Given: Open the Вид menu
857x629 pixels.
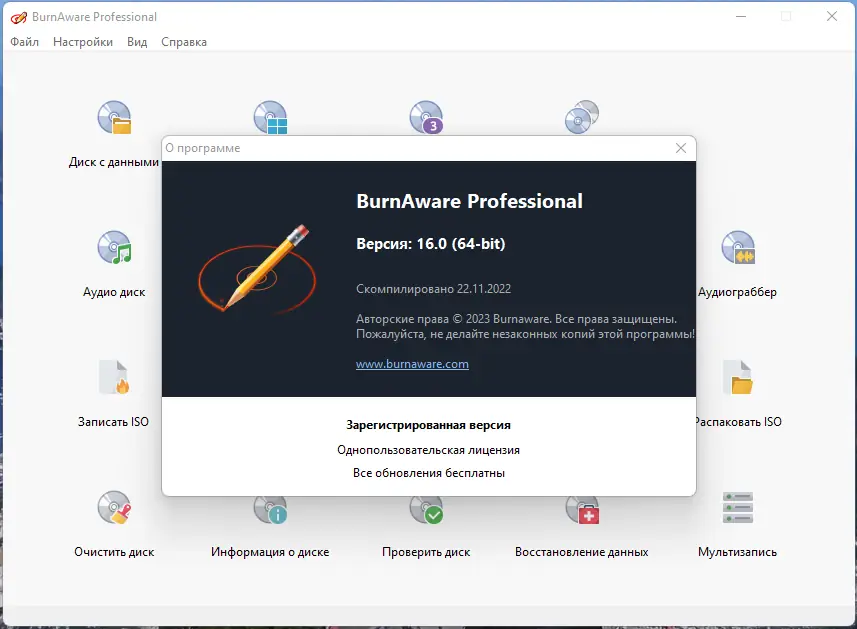Looking at the screenshot, I should coord(137,42).
